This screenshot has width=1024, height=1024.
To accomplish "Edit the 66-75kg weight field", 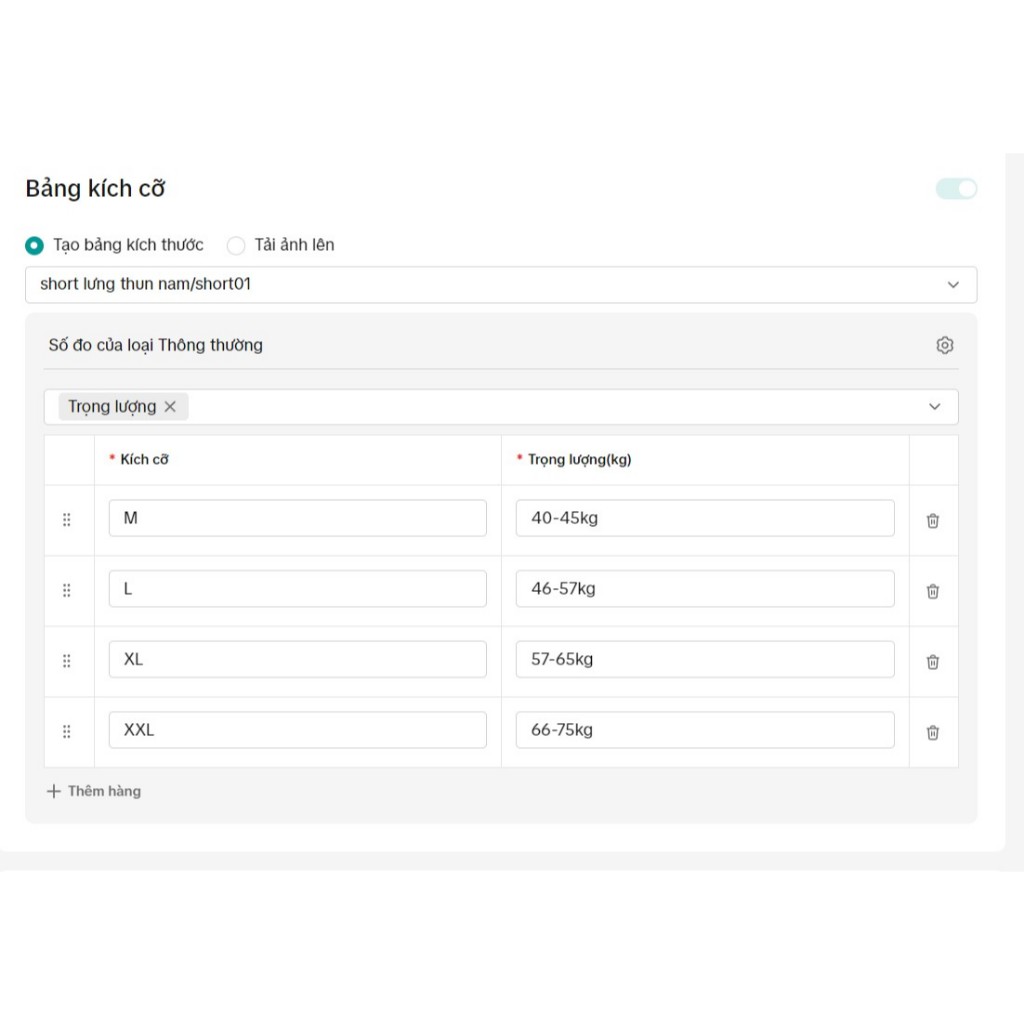I will 704,730.
